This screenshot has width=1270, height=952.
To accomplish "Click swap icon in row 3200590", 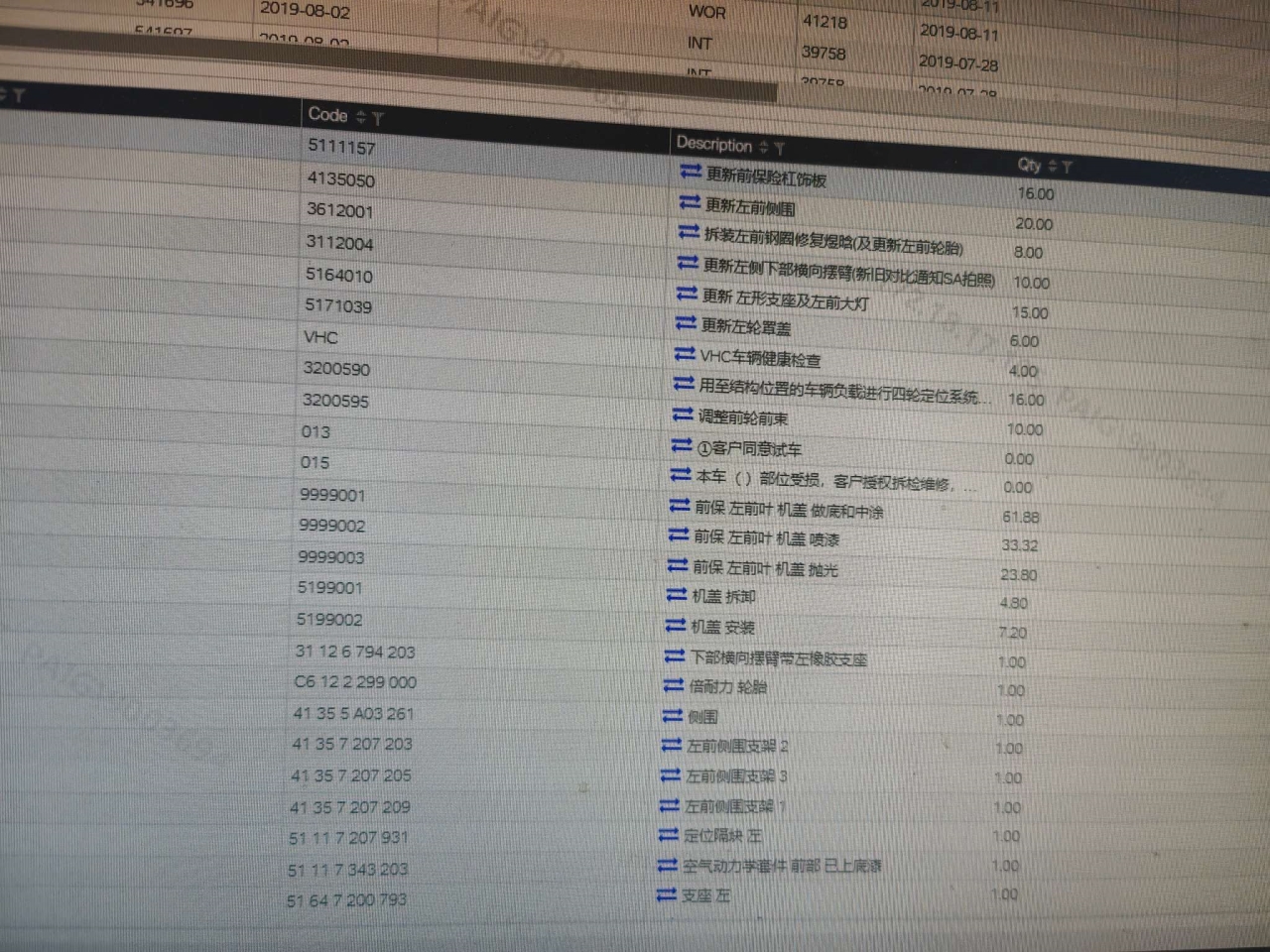I will click(684, 383).
